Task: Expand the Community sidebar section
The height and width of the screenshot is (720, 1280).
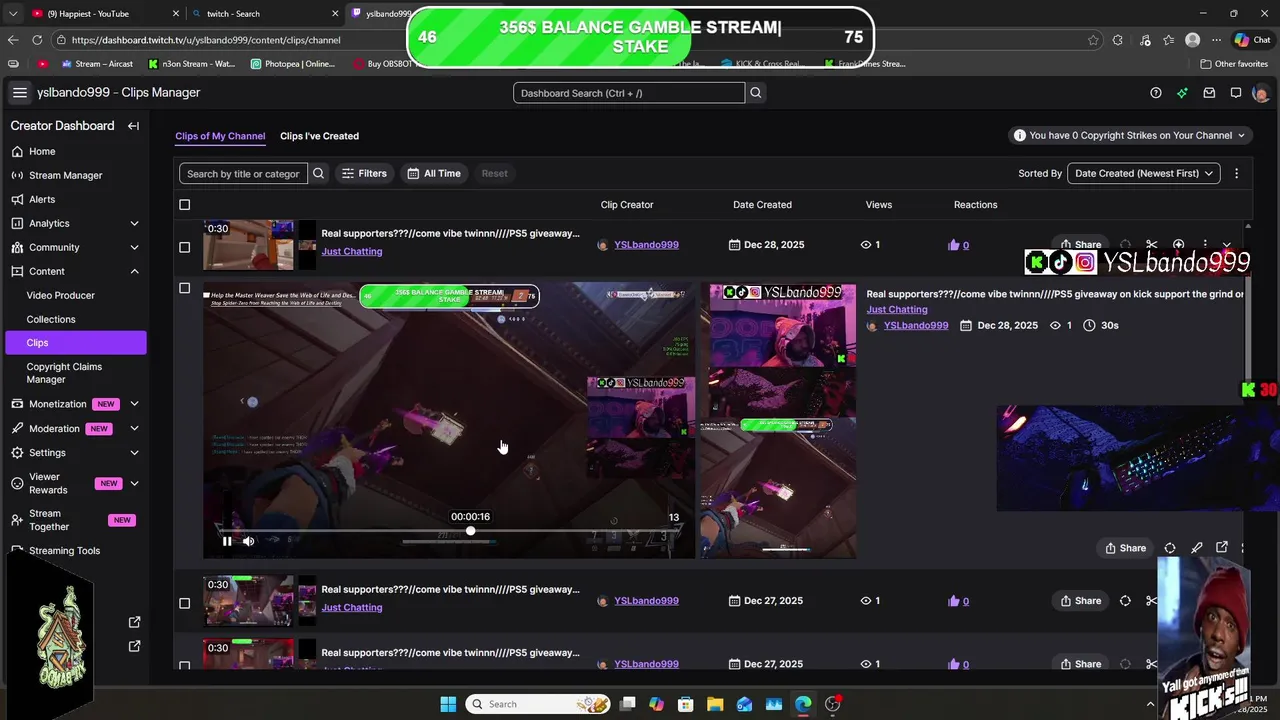Action: (x=134, y=247)
